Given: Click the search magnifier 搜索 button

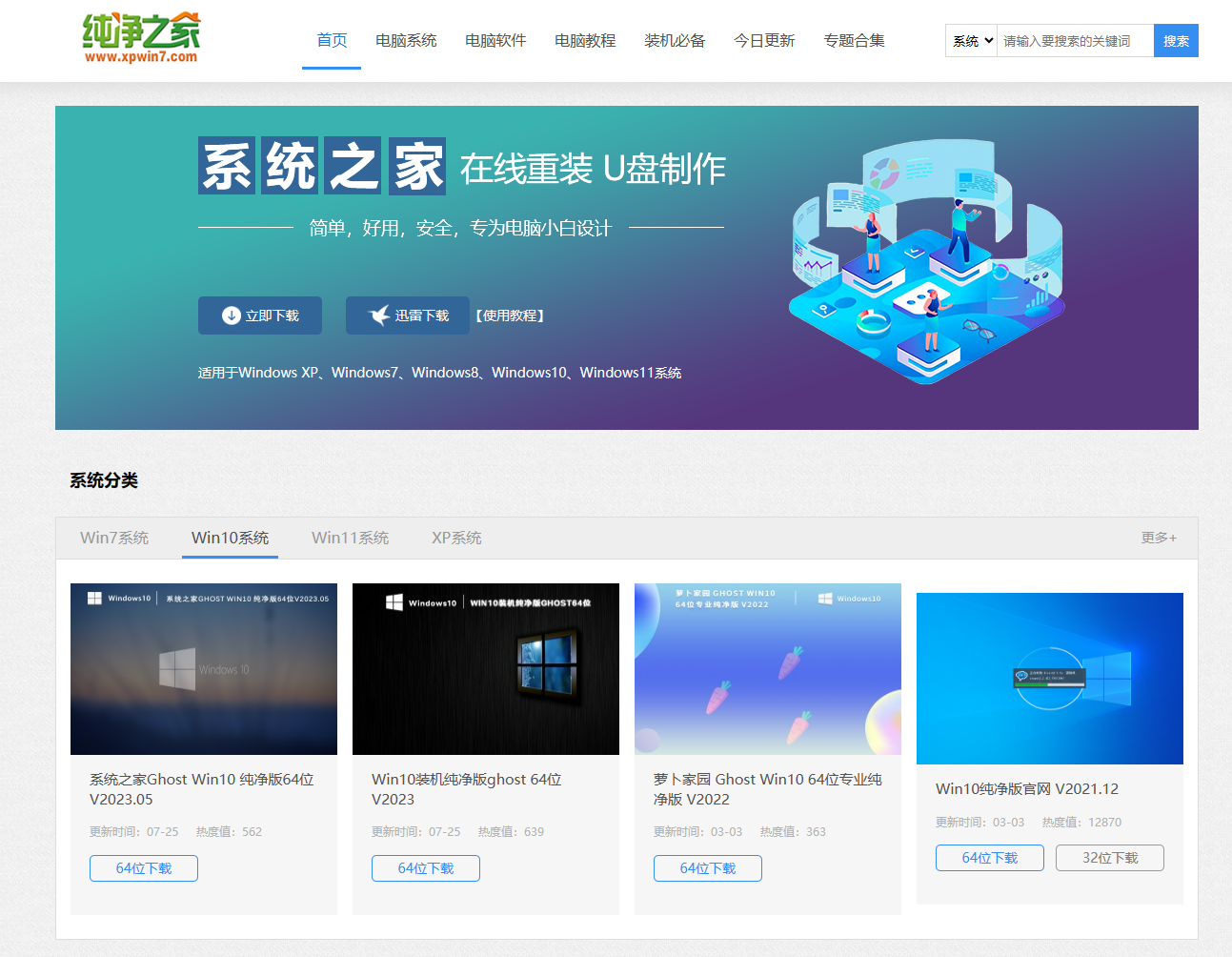Looking at the screenshot, I should pyautogui.click(x=1176, y=40).
